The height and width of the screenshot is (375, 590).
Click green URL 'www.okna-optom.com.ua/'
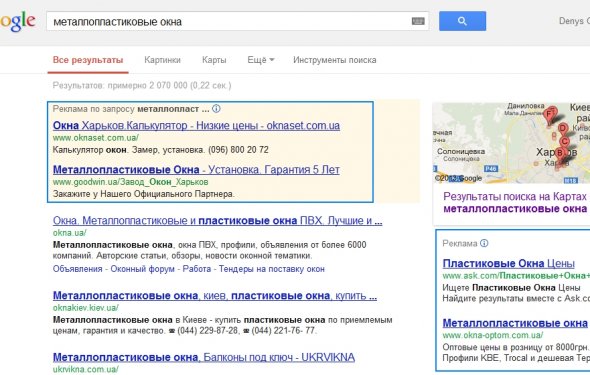point(493,335)
